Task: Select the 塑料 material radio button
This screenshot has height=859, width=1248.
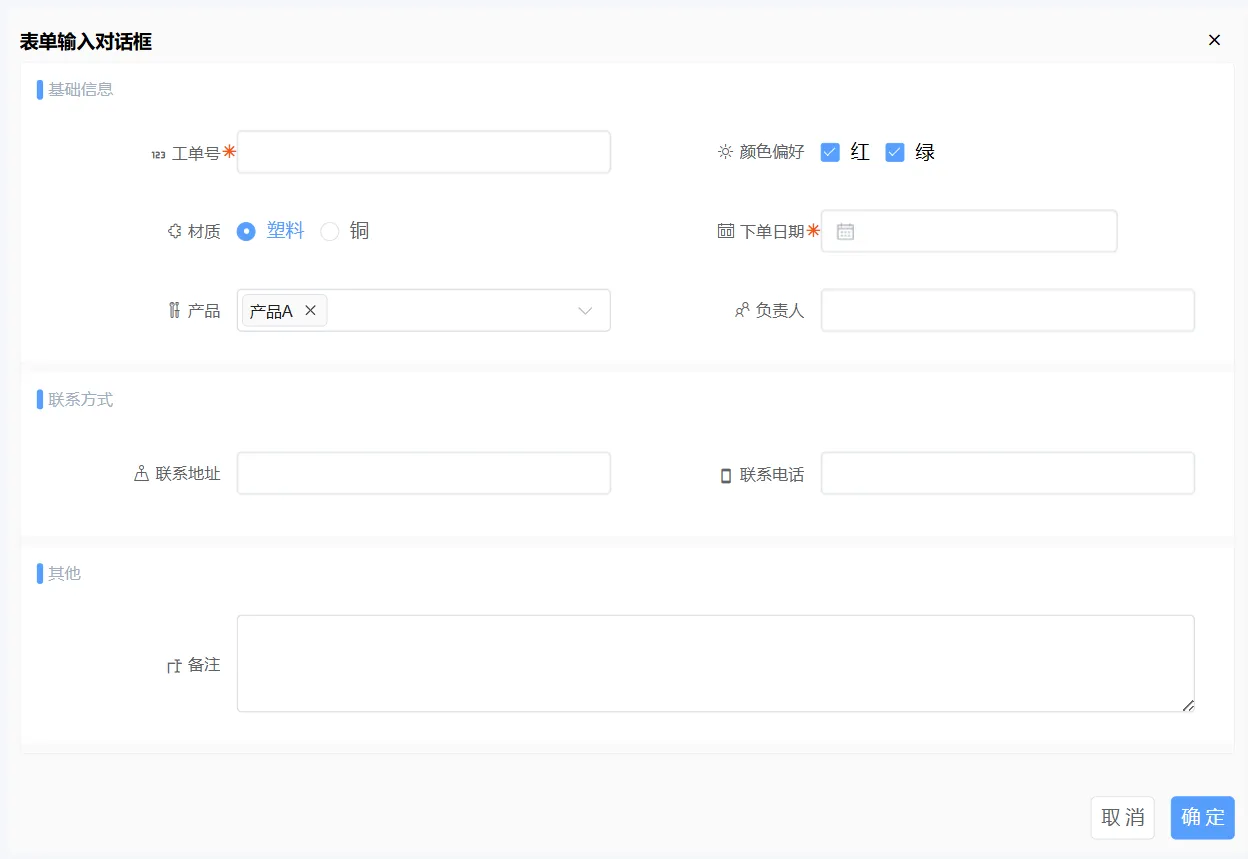Action: click(246, 231)
